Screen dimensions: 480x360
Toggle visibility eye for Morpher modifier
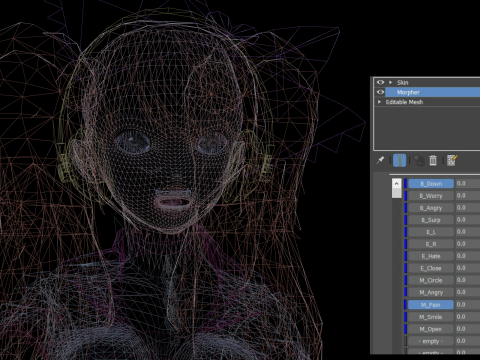(380, 92)
